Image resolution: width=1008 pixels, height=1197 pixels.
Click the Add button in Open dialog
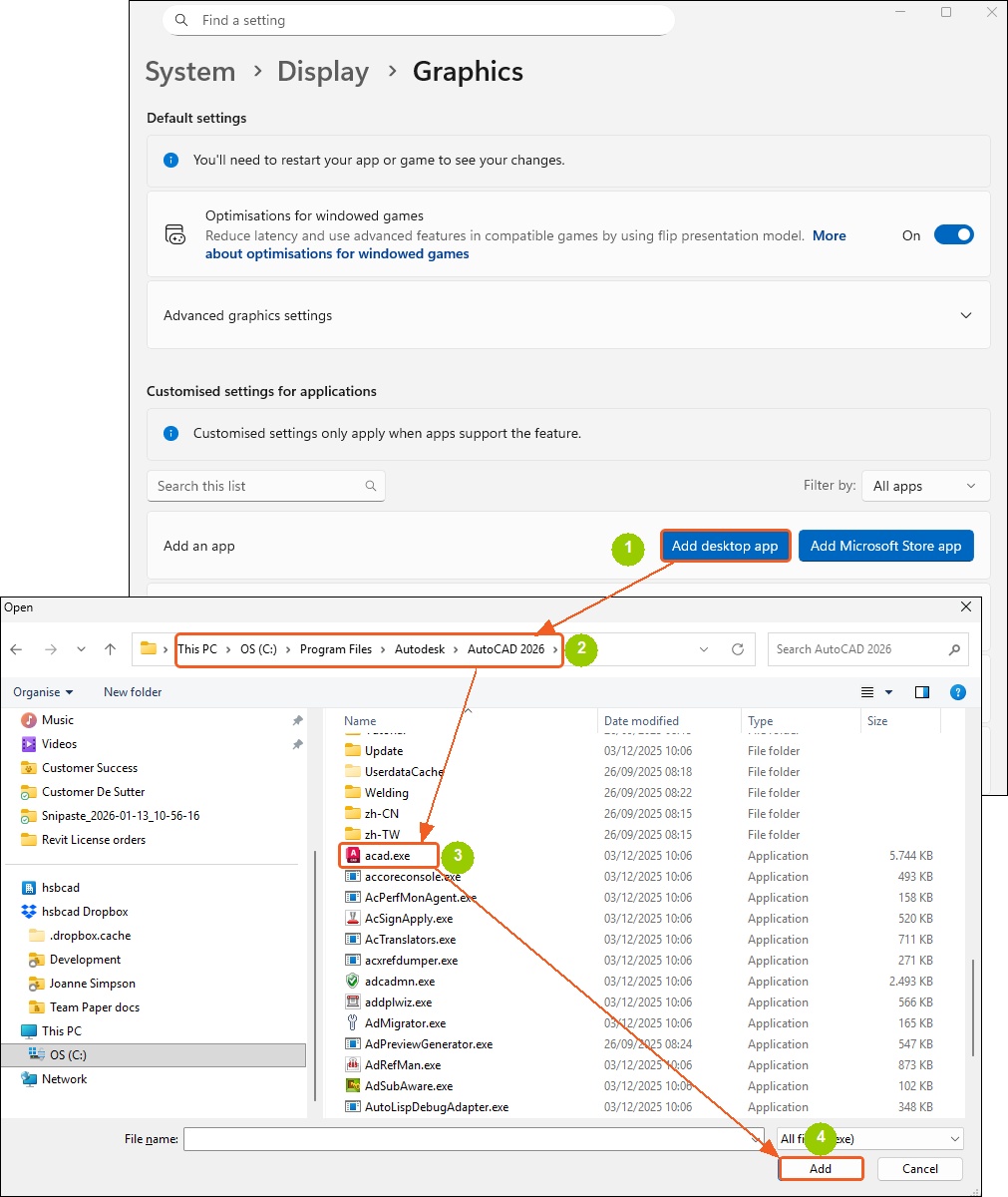pos(821,1169)
